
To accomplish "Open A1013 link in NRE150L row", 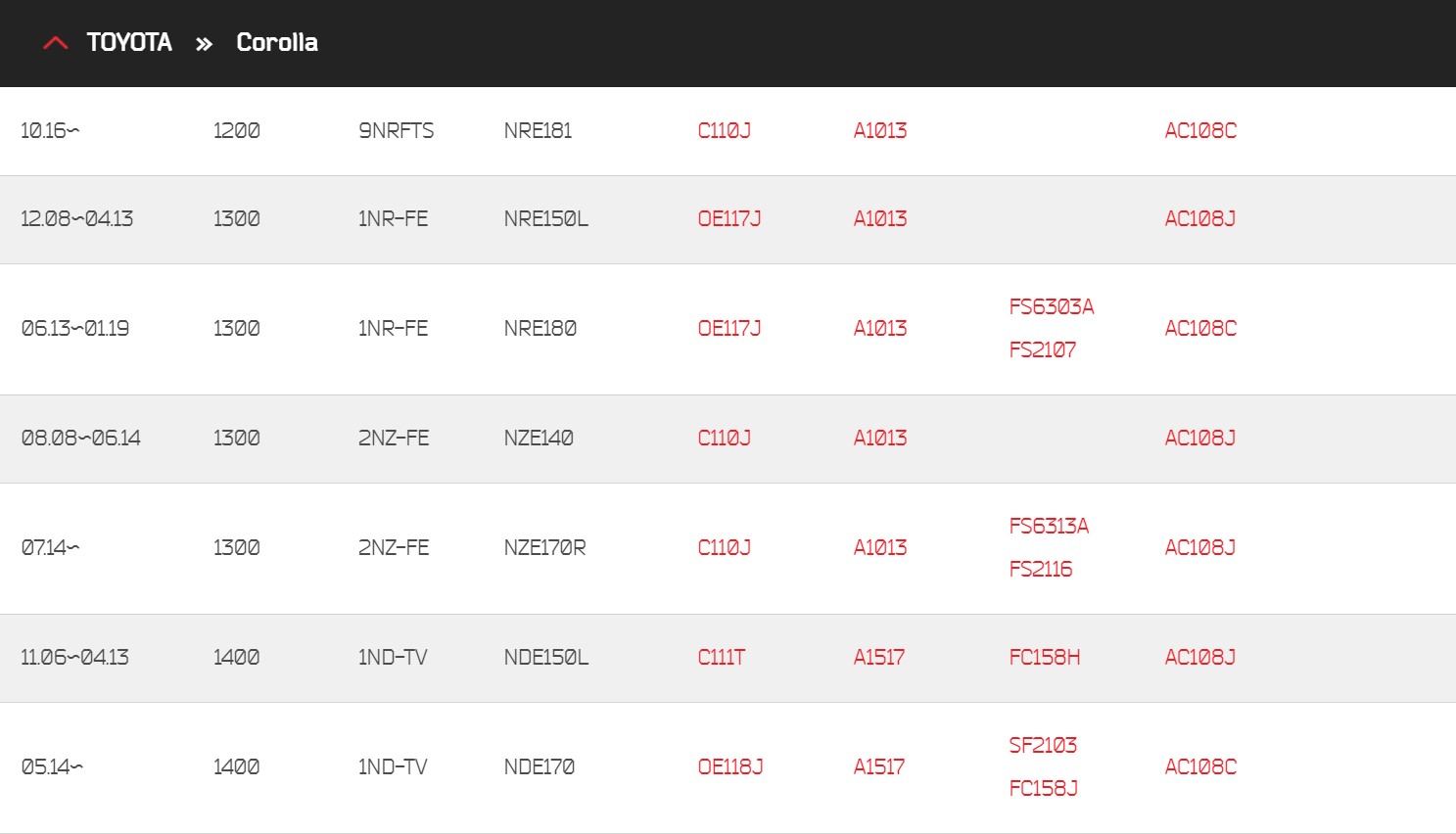I will point(879,219).
